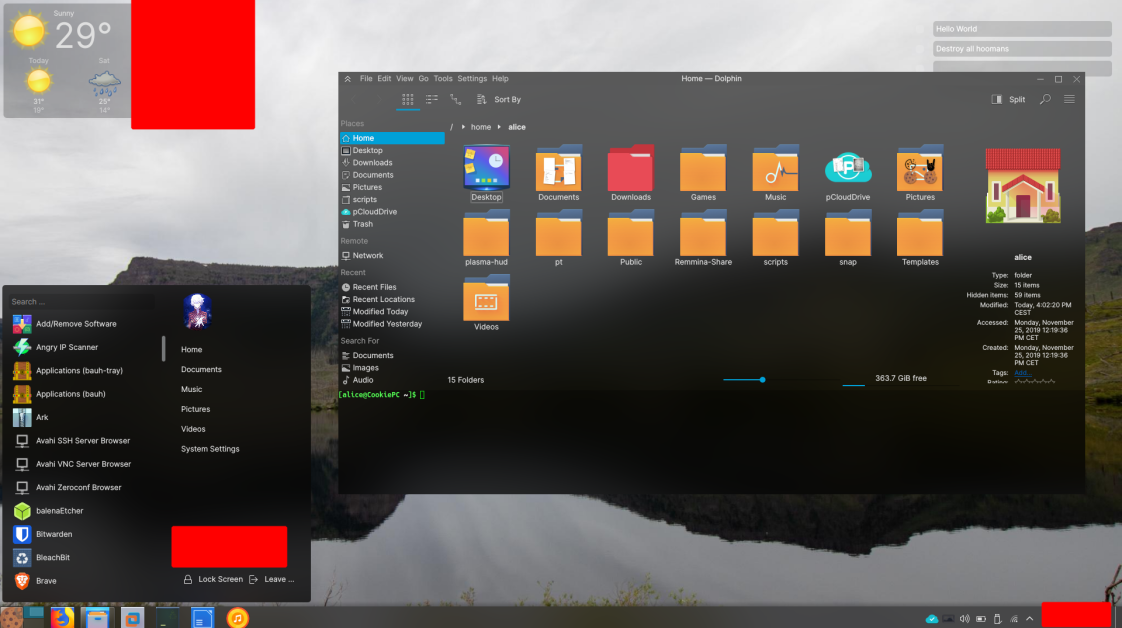Select Trash in the Places panel
Viewport: 1122px width, 628px height.
362,224
